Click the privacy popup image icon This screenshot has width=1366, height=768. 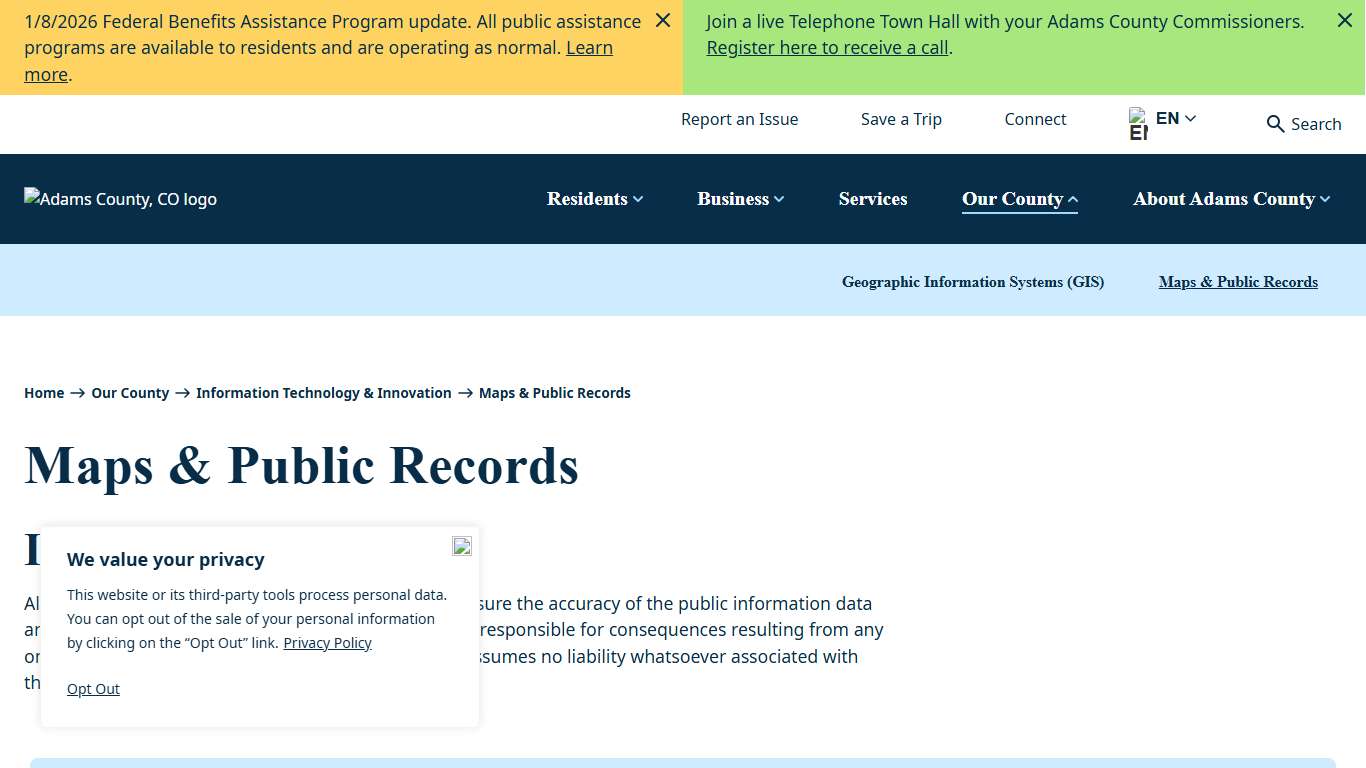pyautogui.click(x=461, y=546)
